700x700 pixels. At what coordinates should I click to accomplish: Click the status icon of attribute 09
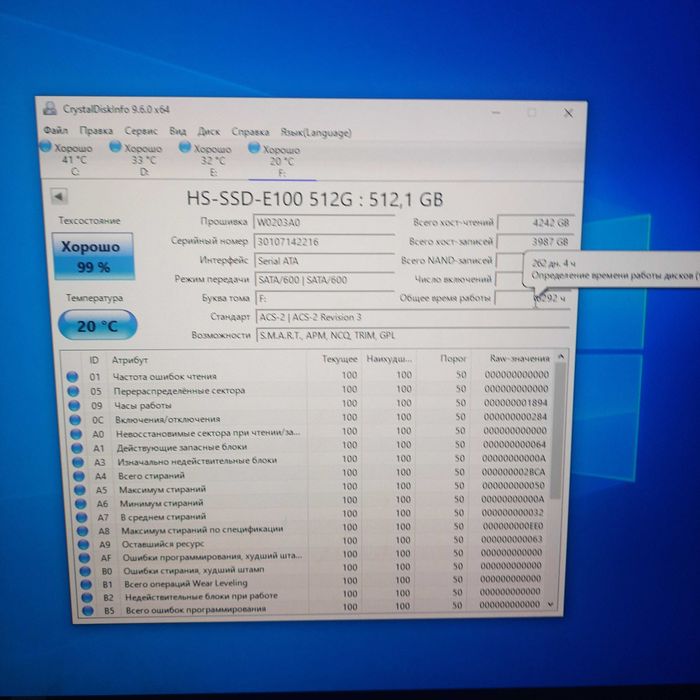click(74, 405)
